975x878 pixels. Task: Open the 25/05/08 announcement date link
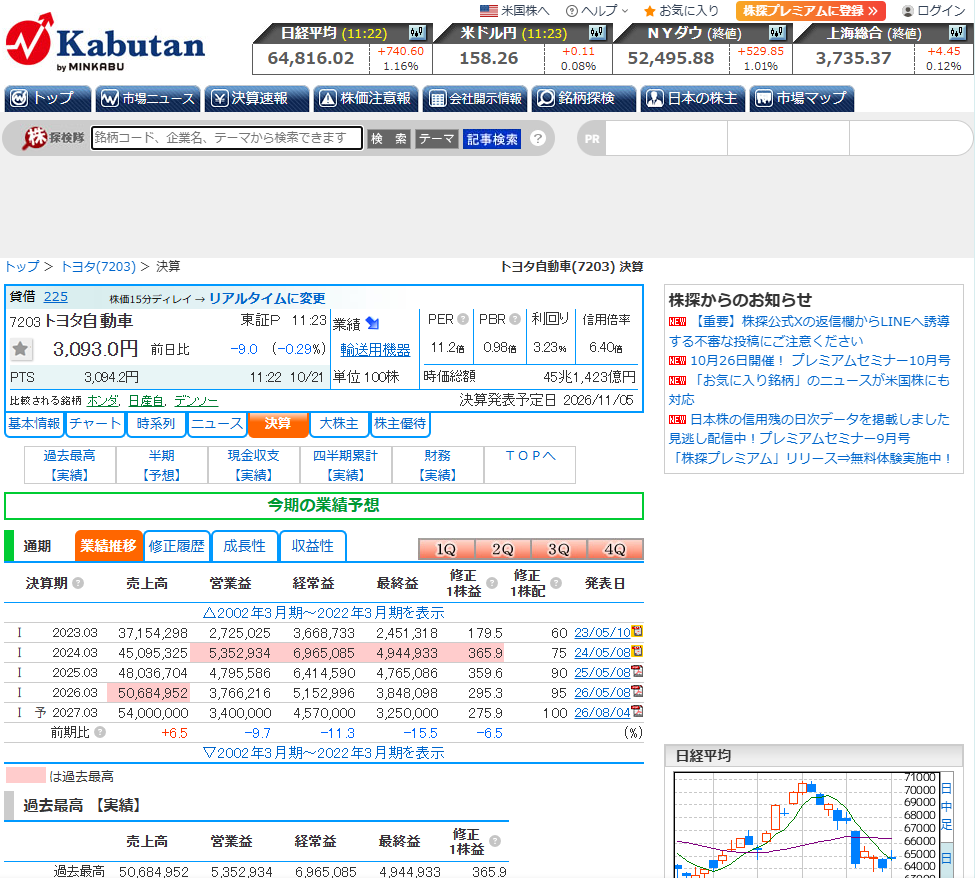point(603,672)
